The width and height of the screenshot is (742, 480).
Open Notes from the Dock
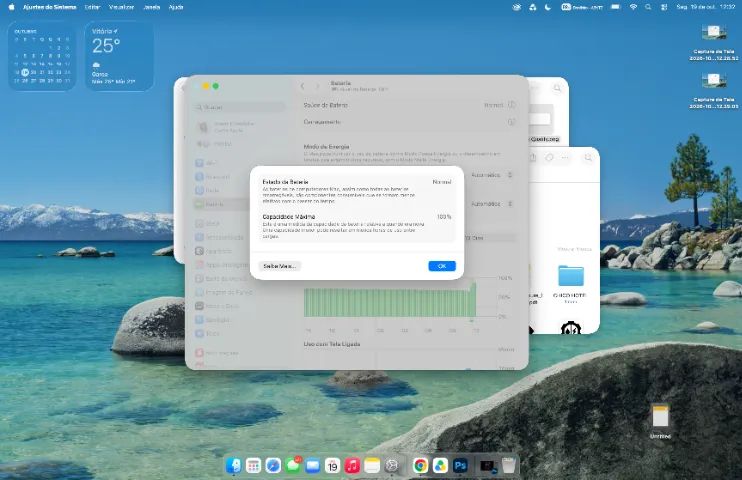(x=372, y=466)
